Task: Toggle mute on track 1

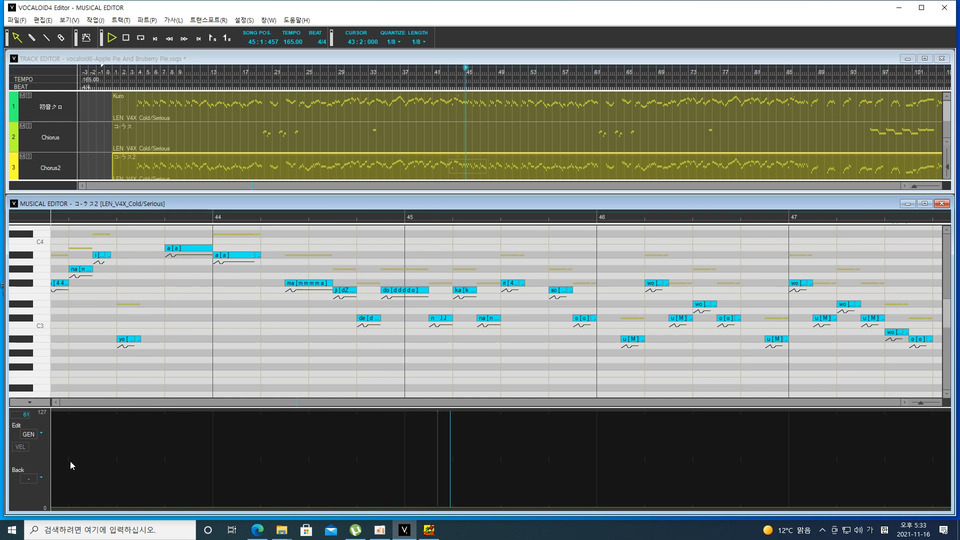Action: [x=21, y=96]
